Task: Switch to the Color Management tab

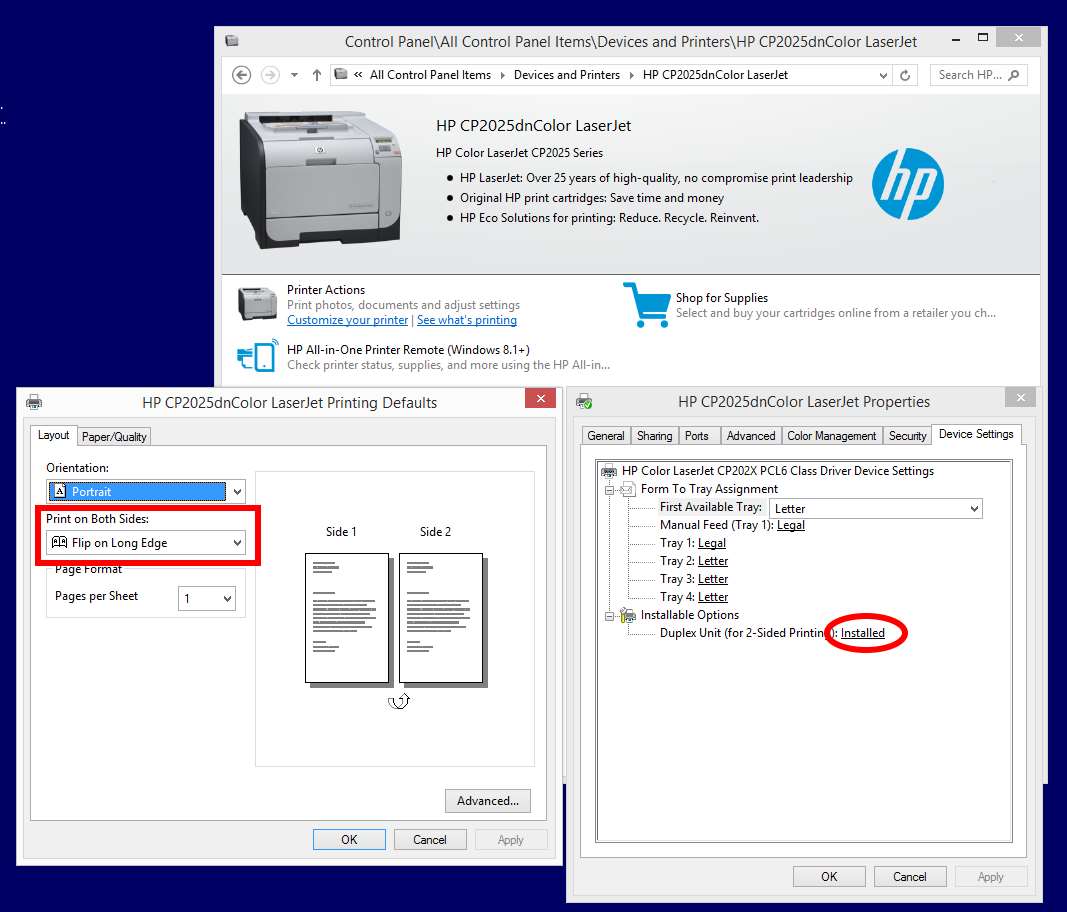Action: tap(832, 436)
